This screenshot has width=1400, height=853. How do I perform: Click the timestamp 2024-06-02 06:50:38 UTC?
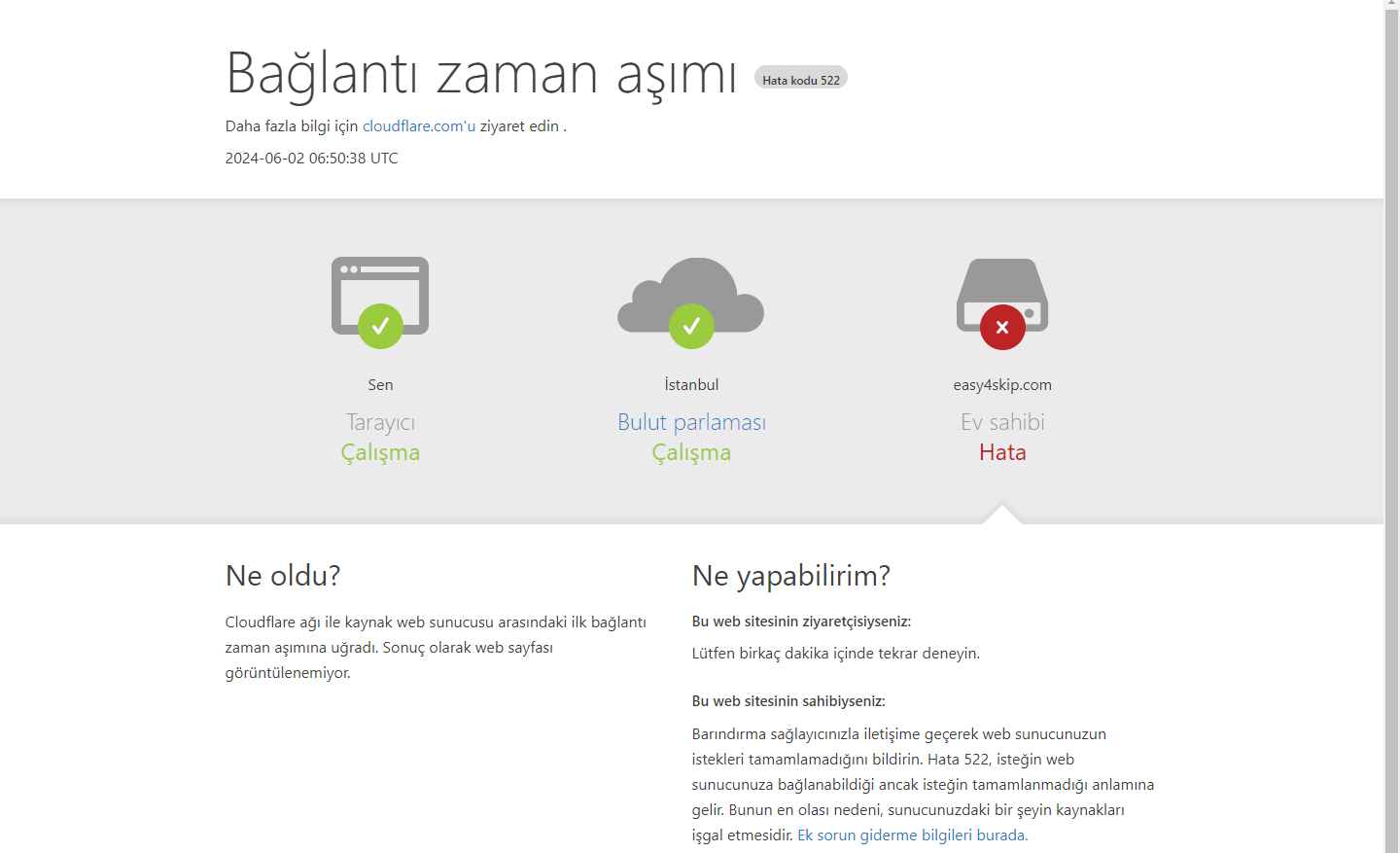[x=311, y=158]
